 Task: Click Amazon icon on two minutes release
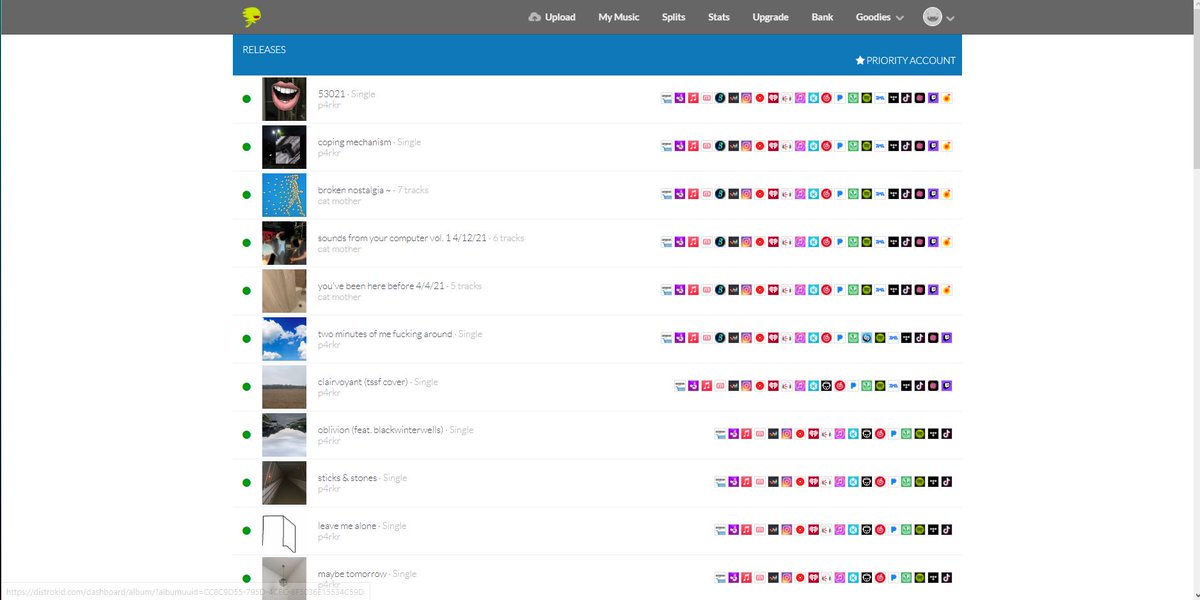point(667,338)
